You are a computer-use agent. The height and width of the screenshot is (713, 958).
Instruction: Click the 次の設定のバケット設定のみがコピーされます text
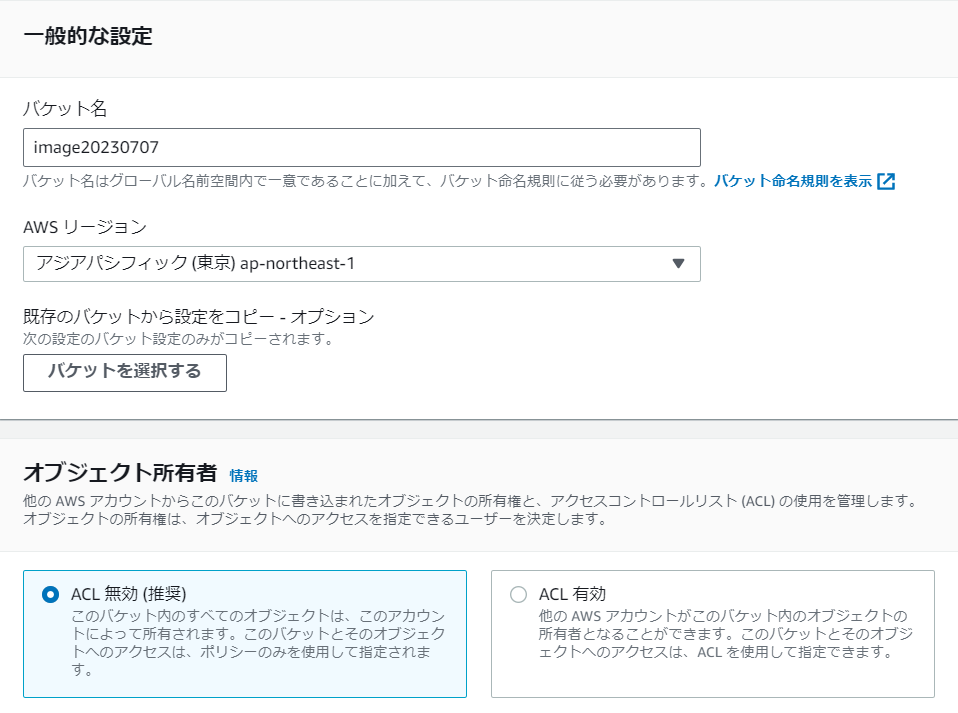[x=178, y=338]
